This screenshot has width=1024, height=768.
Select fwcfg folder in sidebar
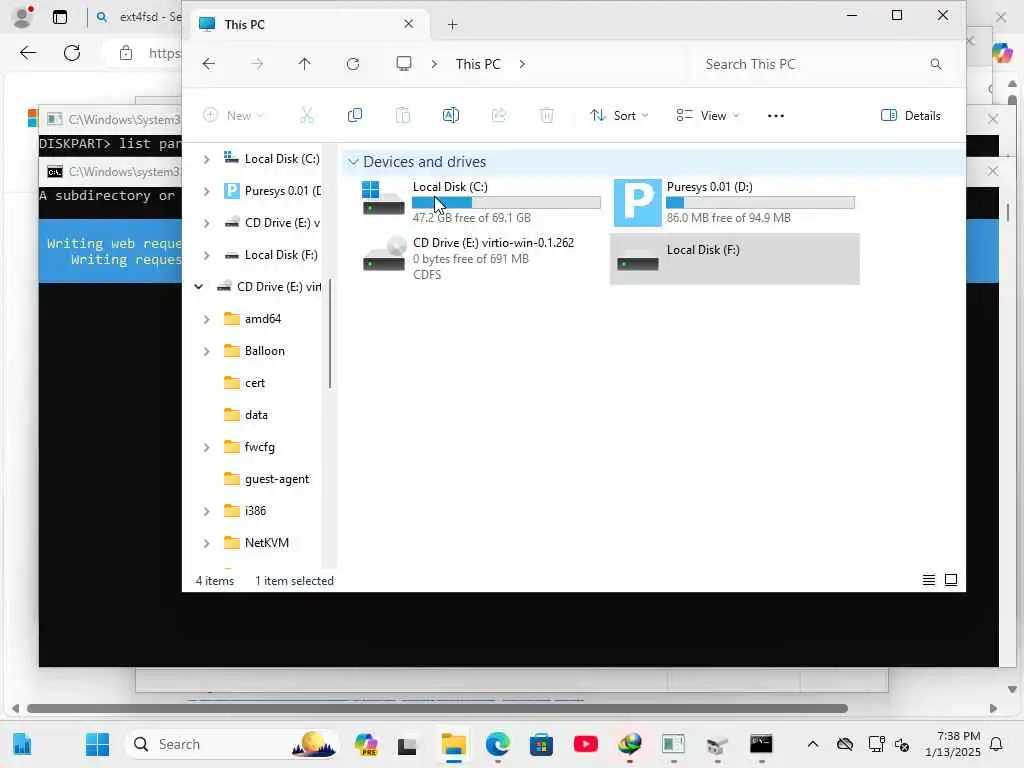pos(259,447)
